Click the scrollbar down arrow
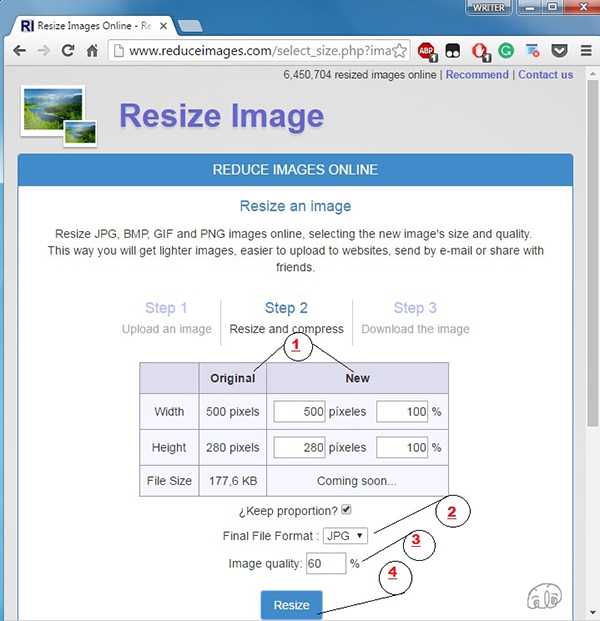Screen dimensions: 600x621 [x=592, y=613]
